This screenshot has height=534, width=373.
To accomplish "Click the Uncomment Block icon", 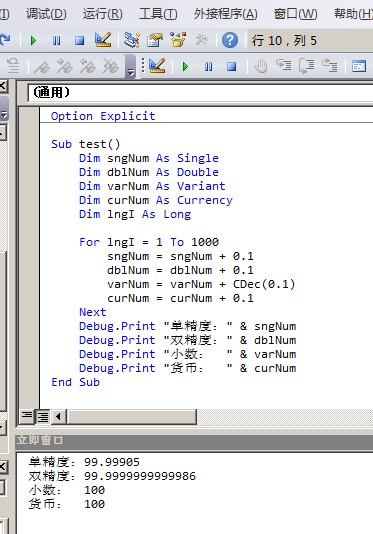I will point(14,66).
